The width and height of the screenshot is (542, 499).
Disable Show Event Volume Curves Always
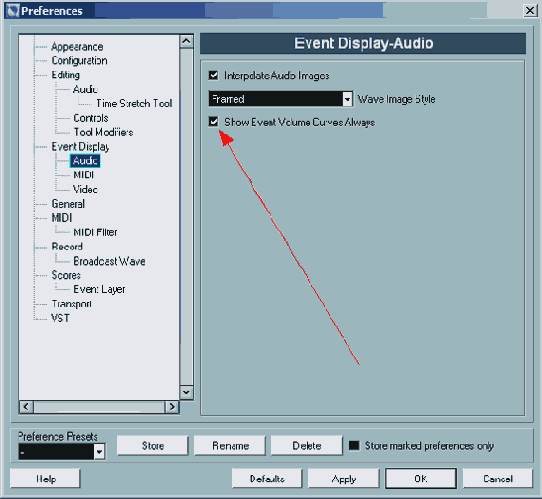213,122
